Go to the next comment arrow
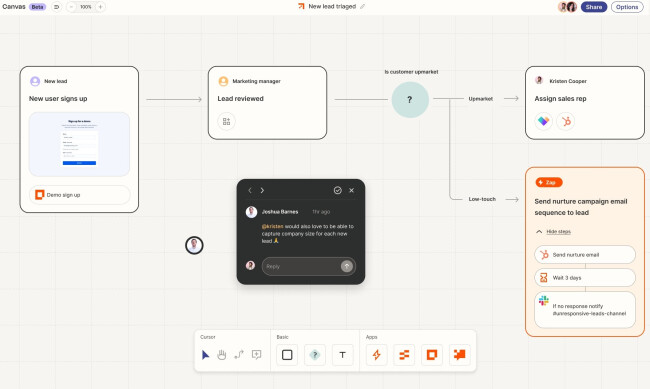 (x=262, y=190)
